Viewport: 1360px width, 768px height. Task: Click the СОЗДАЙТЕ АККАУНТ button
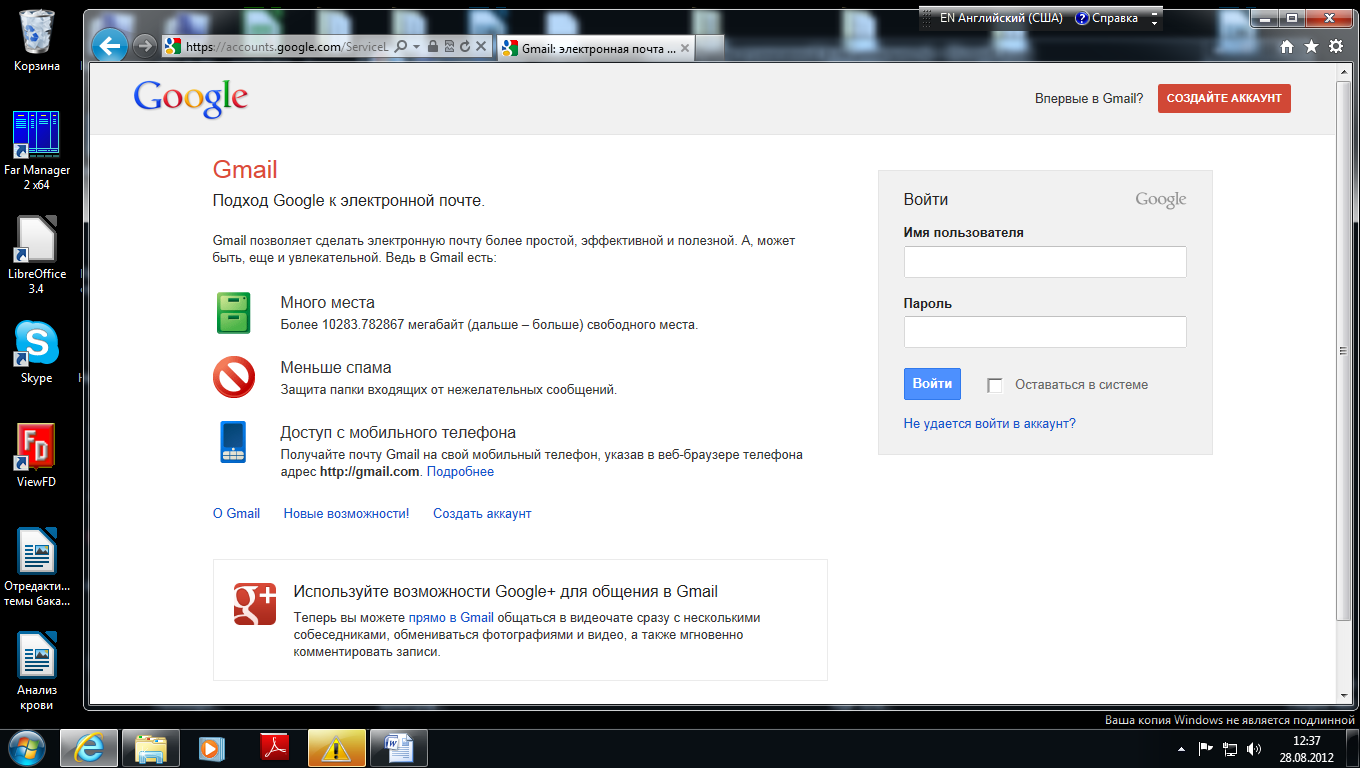1224,98
